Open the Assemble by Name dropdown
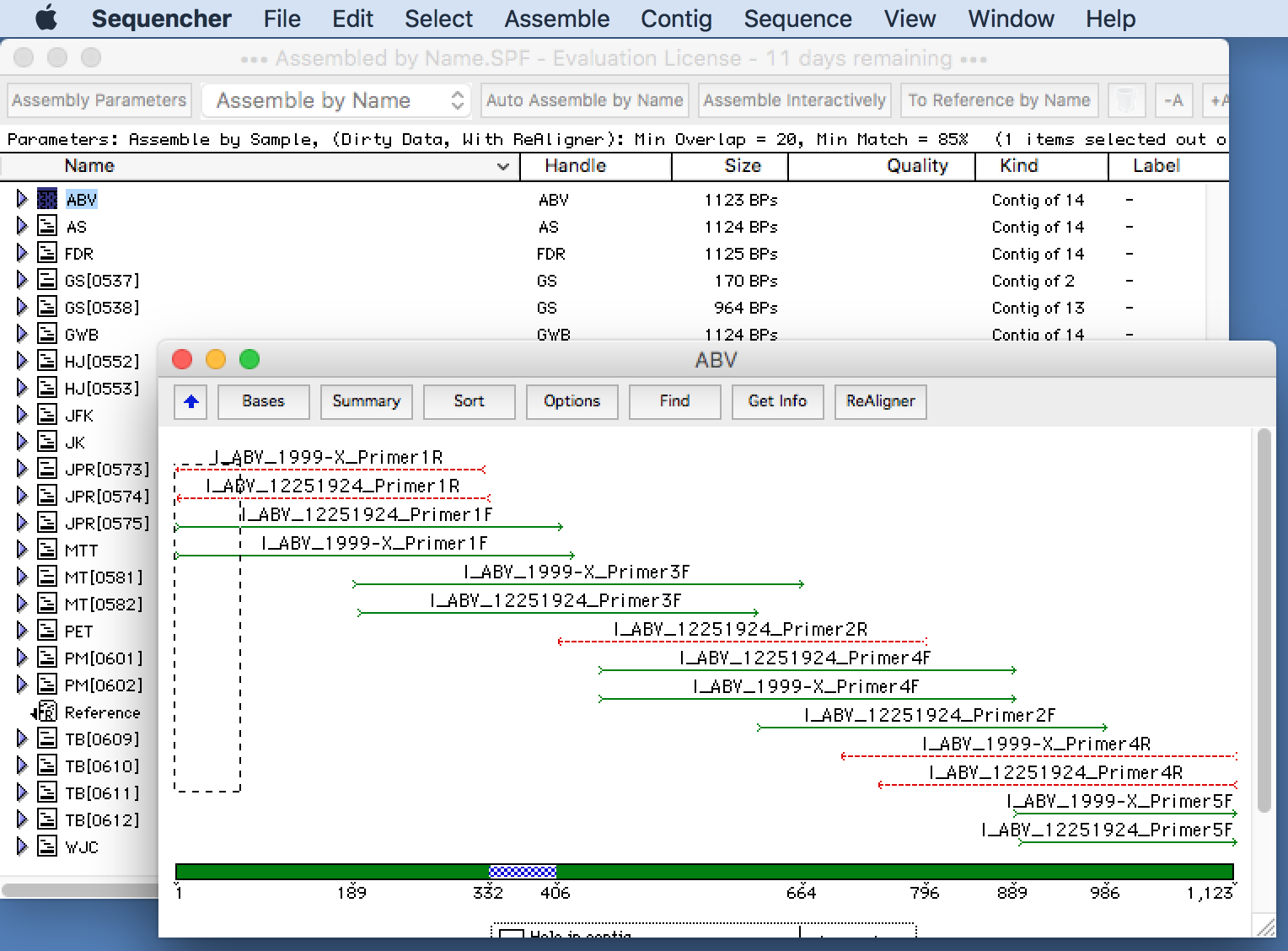 (338, 100)
